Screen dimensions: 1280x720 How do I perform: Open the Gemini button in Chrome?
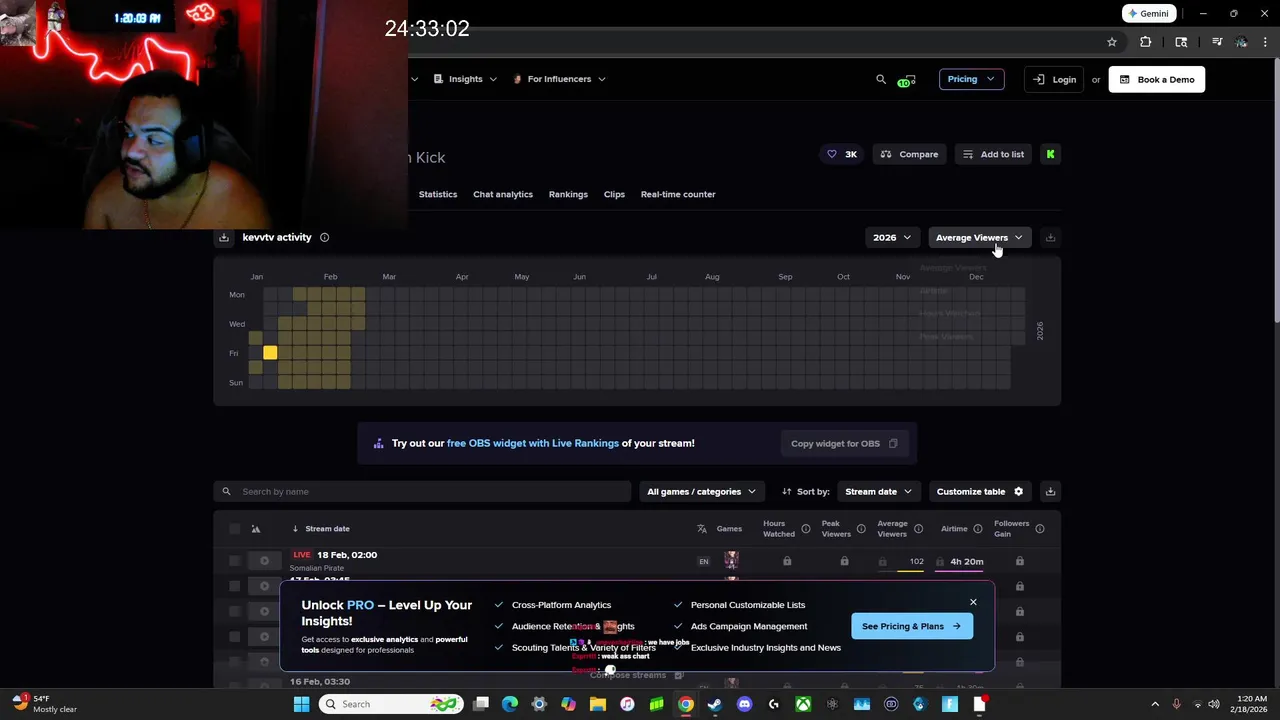point(1148,14)
